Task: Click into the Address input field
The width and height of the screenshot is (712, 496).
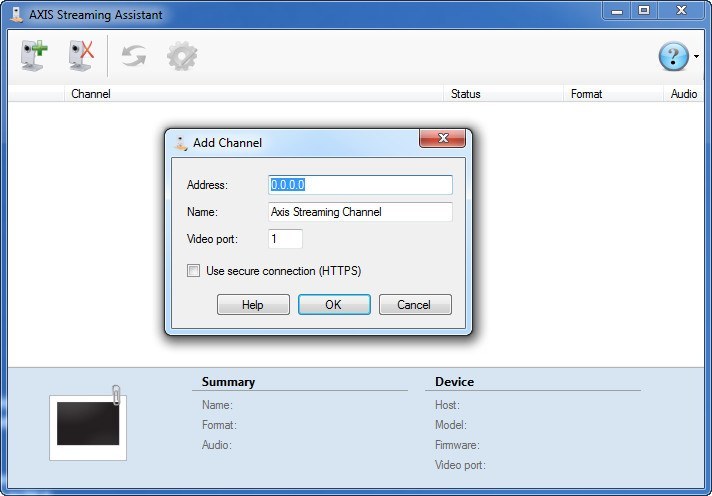Action: tap(360, 185)
